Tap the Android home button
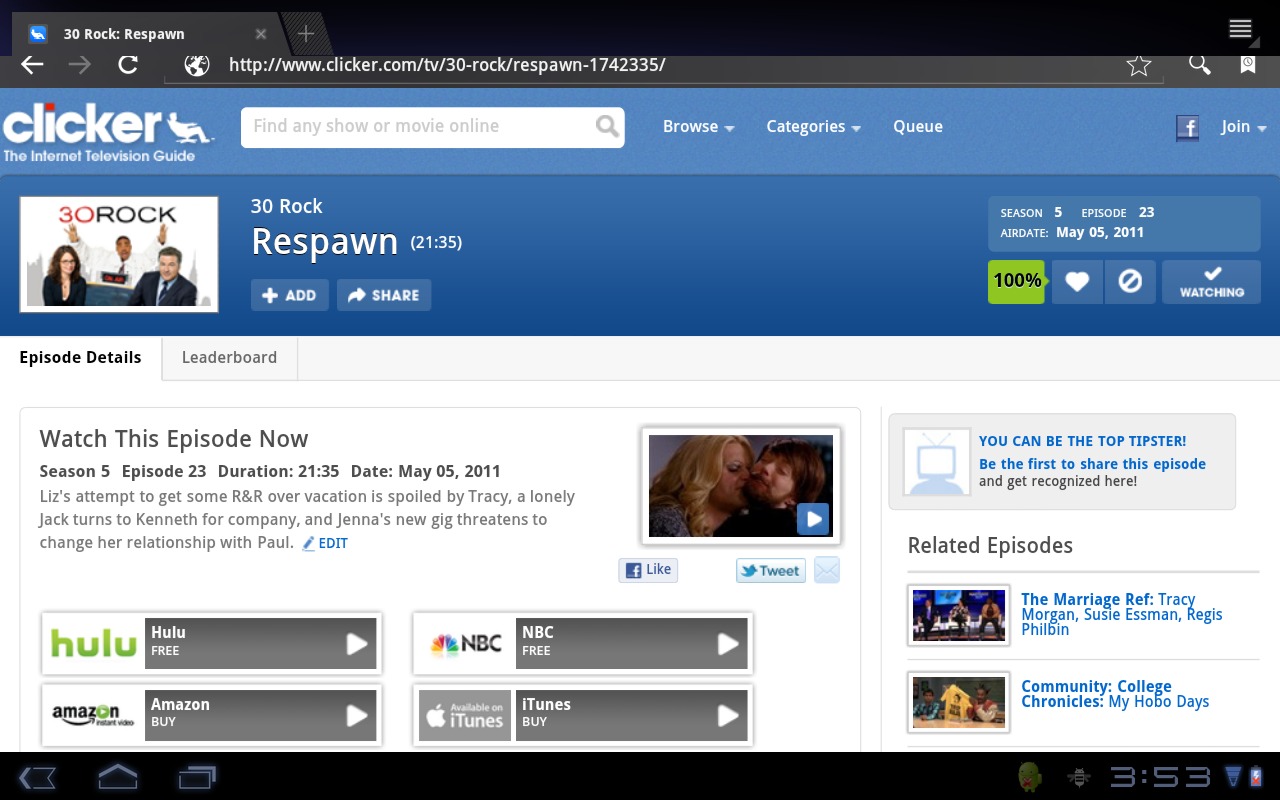1280x800 pixels. 117,776
